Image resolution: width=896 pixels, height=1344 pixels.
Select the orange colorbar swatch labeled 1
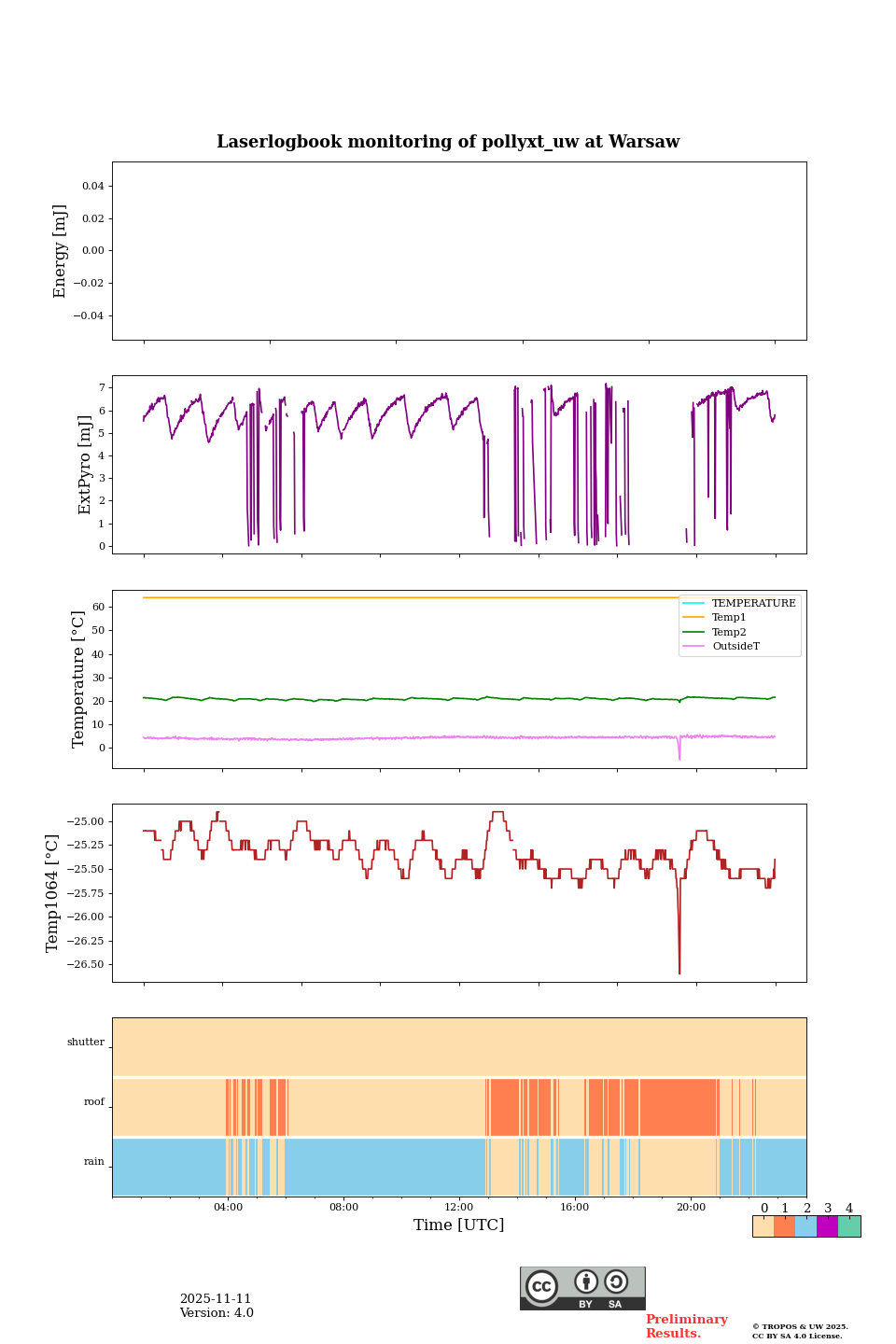(784, 1226)
